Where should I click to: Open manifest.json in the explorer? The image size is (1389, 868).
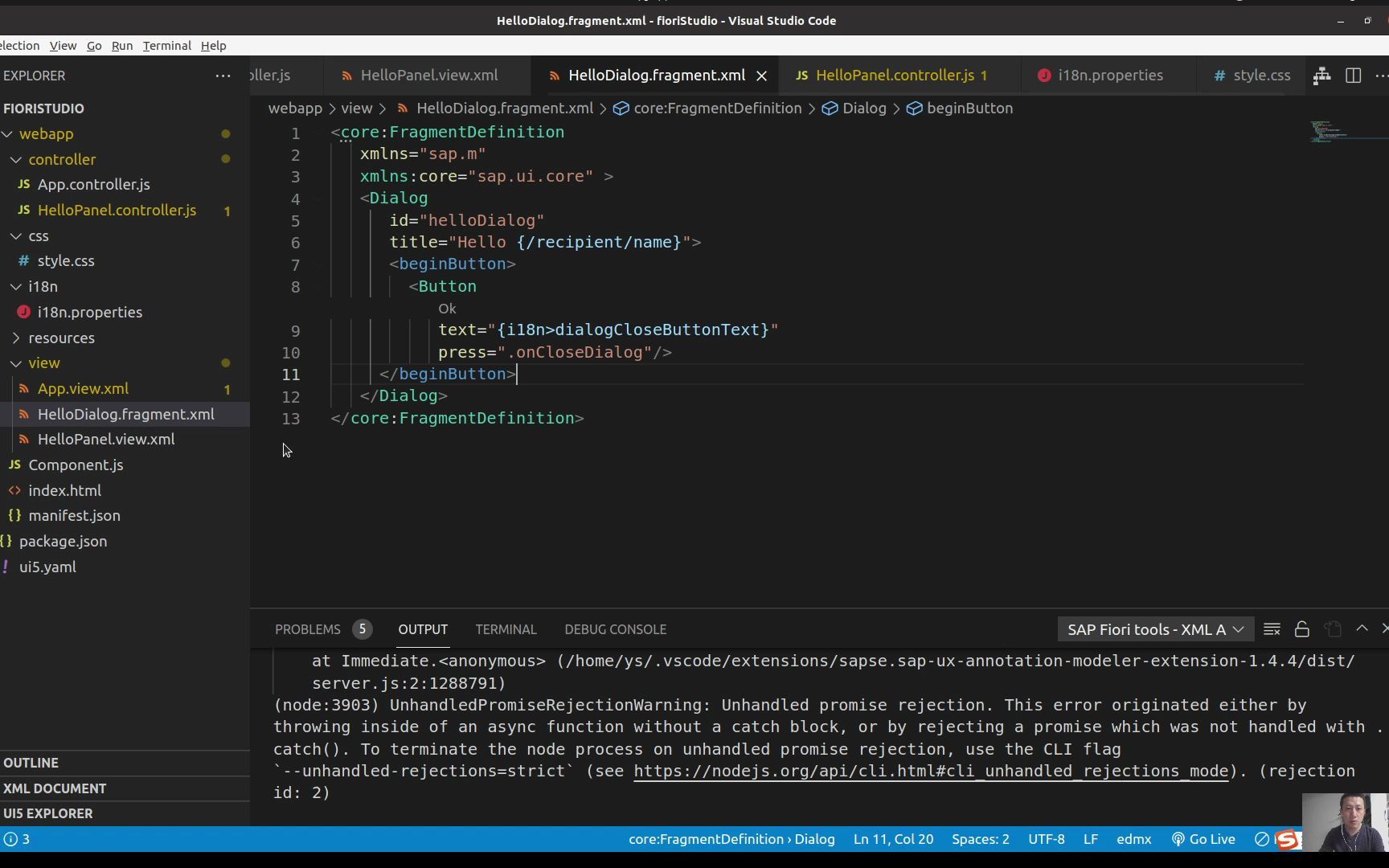pyautogui.click(x=74, y=516)
